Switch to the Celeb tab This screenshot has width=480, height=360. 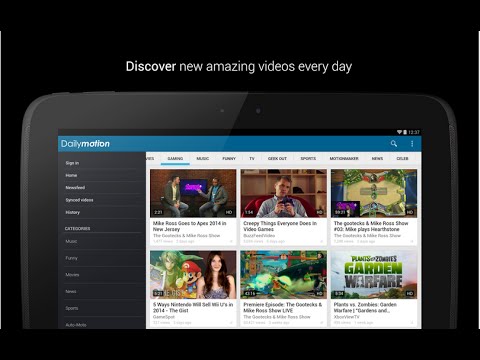coord(402,159)
